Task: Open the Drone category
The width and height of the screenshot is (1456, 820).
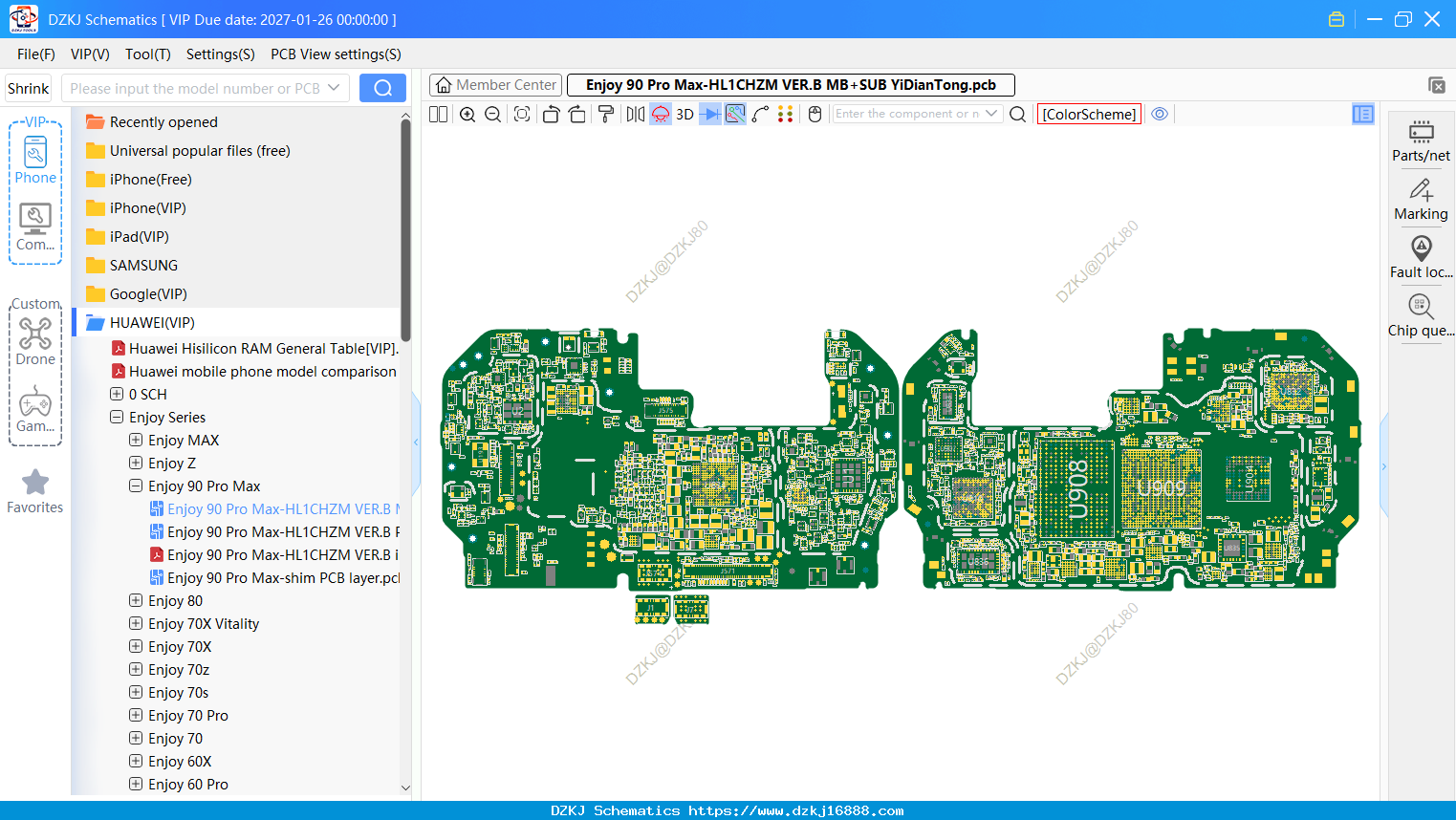Action: [35, 341]
